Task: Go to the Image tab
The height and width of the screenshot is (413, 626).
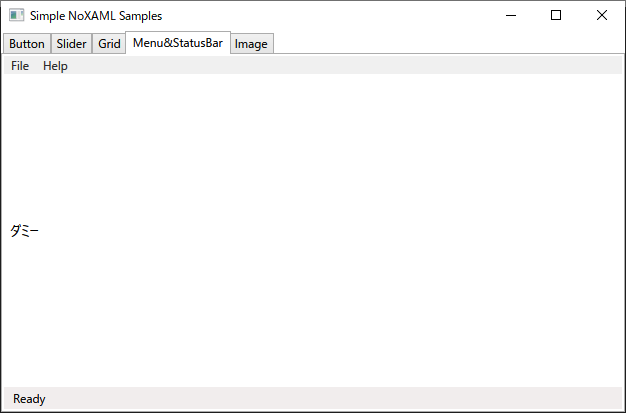Action: coord(251,44)
